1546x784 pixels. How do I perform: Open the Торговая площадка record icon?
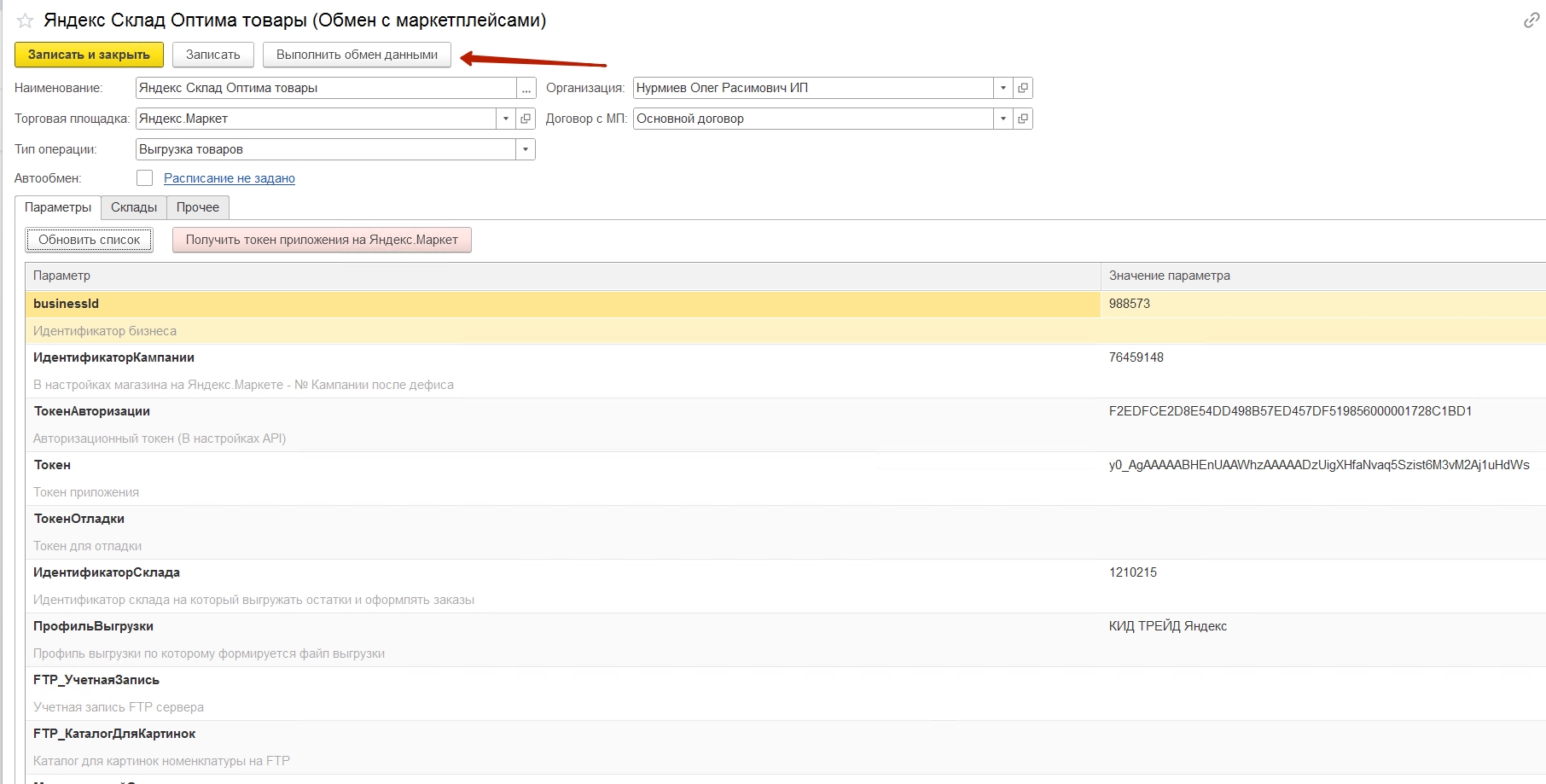click(x=526, y=119)
